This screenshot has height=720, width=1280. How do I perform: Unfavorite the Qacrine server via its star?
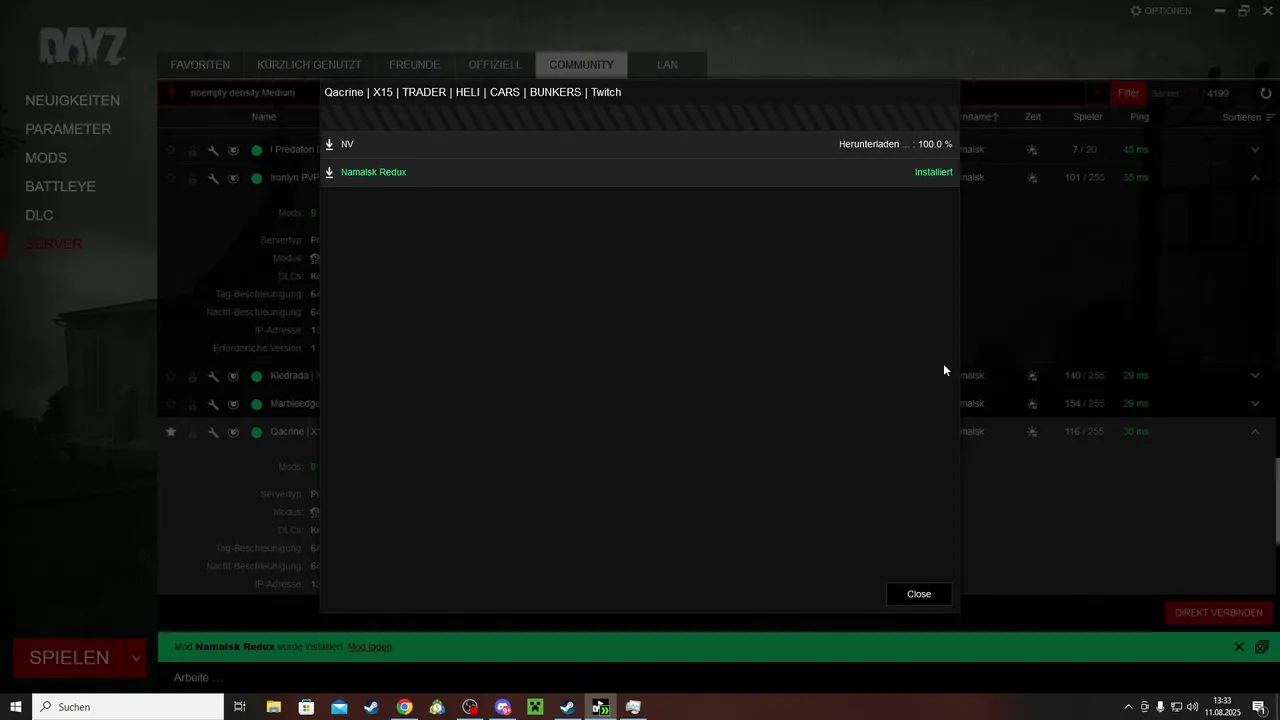click(171, 432)
